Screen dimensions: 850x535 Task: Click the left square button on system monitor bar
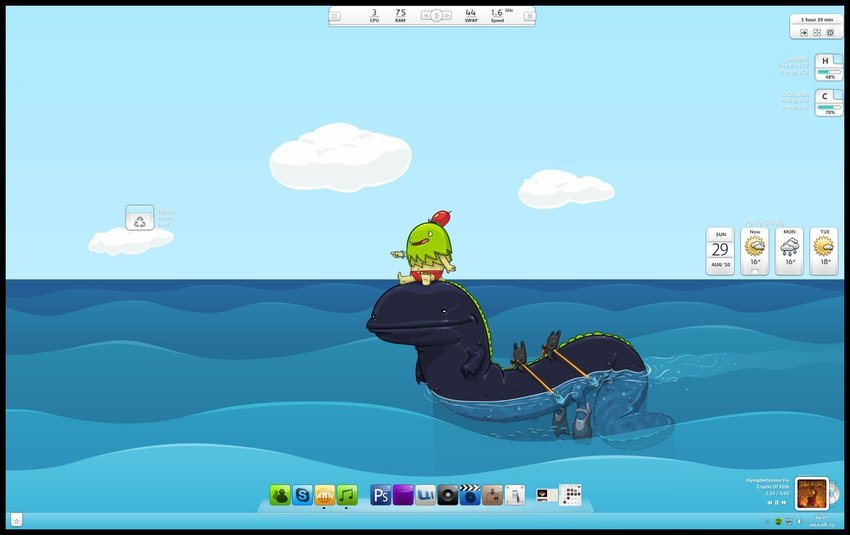[335, 16]
